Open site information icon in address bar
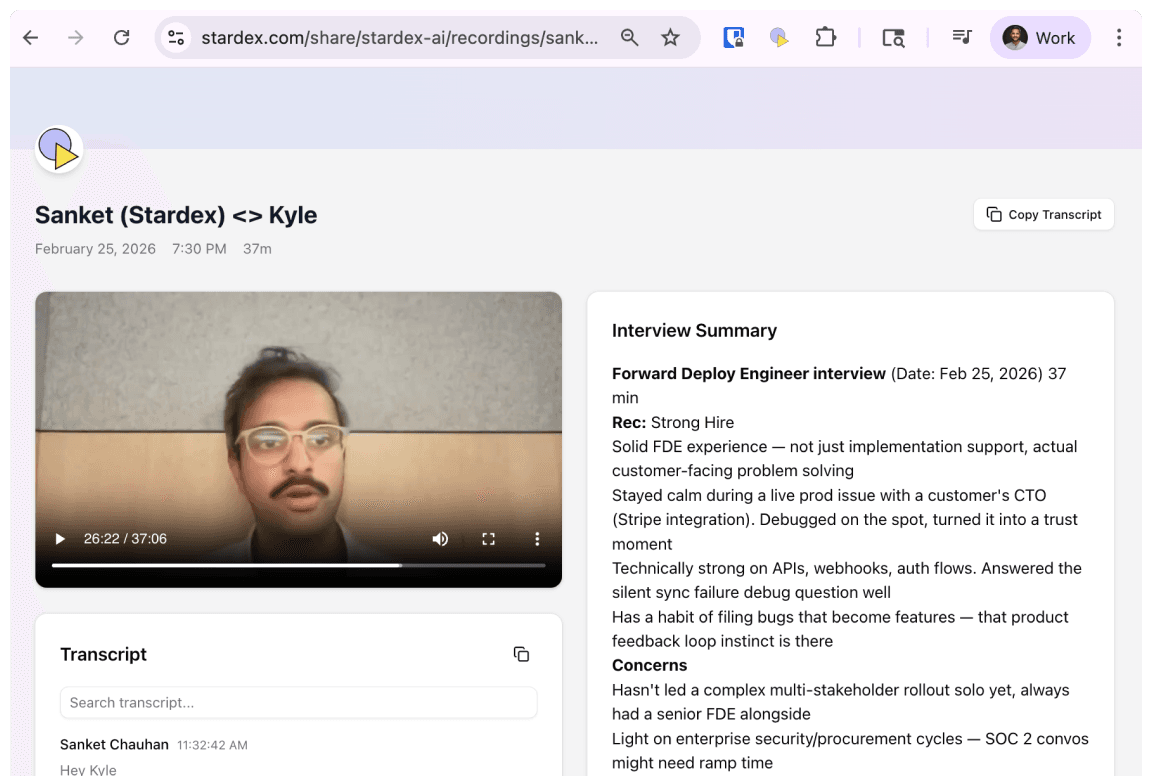1152x776 pixels. point(176,37)
